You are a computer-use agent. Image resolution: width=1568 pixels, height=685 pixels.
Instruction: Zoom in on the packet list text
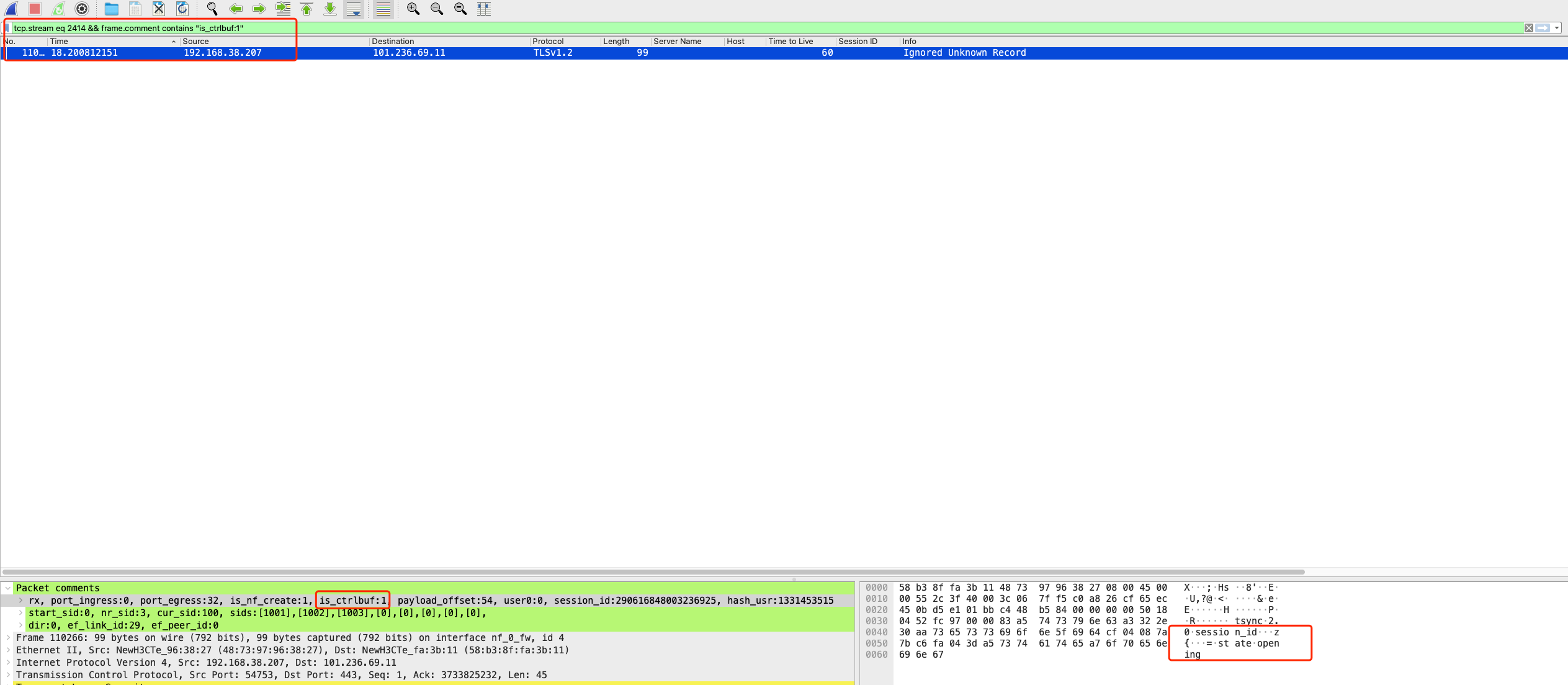tap(412, 9)
